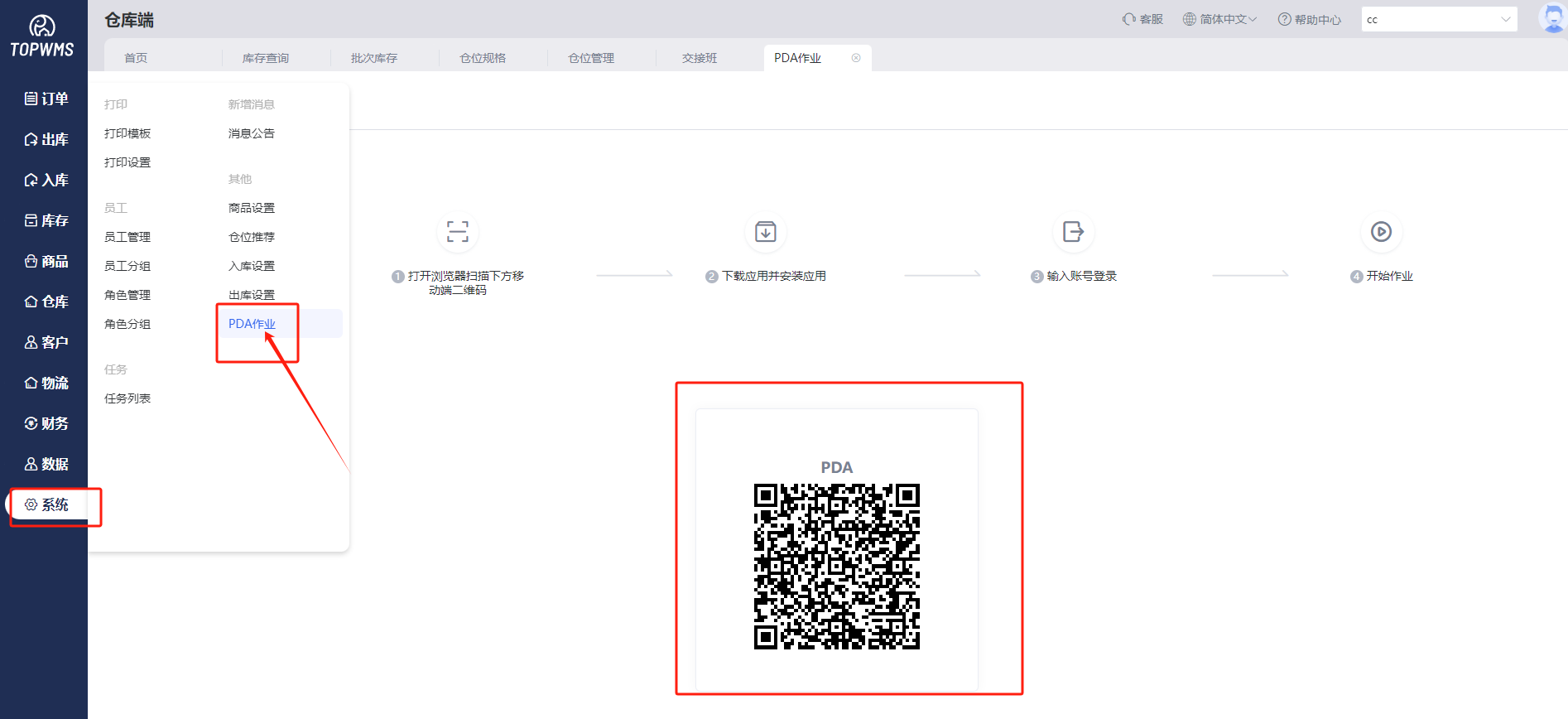This screenshot has width=1568, height=719.
Task: Expand the cc warehouse selector dropdown
Action: (x=1439, y=19)
